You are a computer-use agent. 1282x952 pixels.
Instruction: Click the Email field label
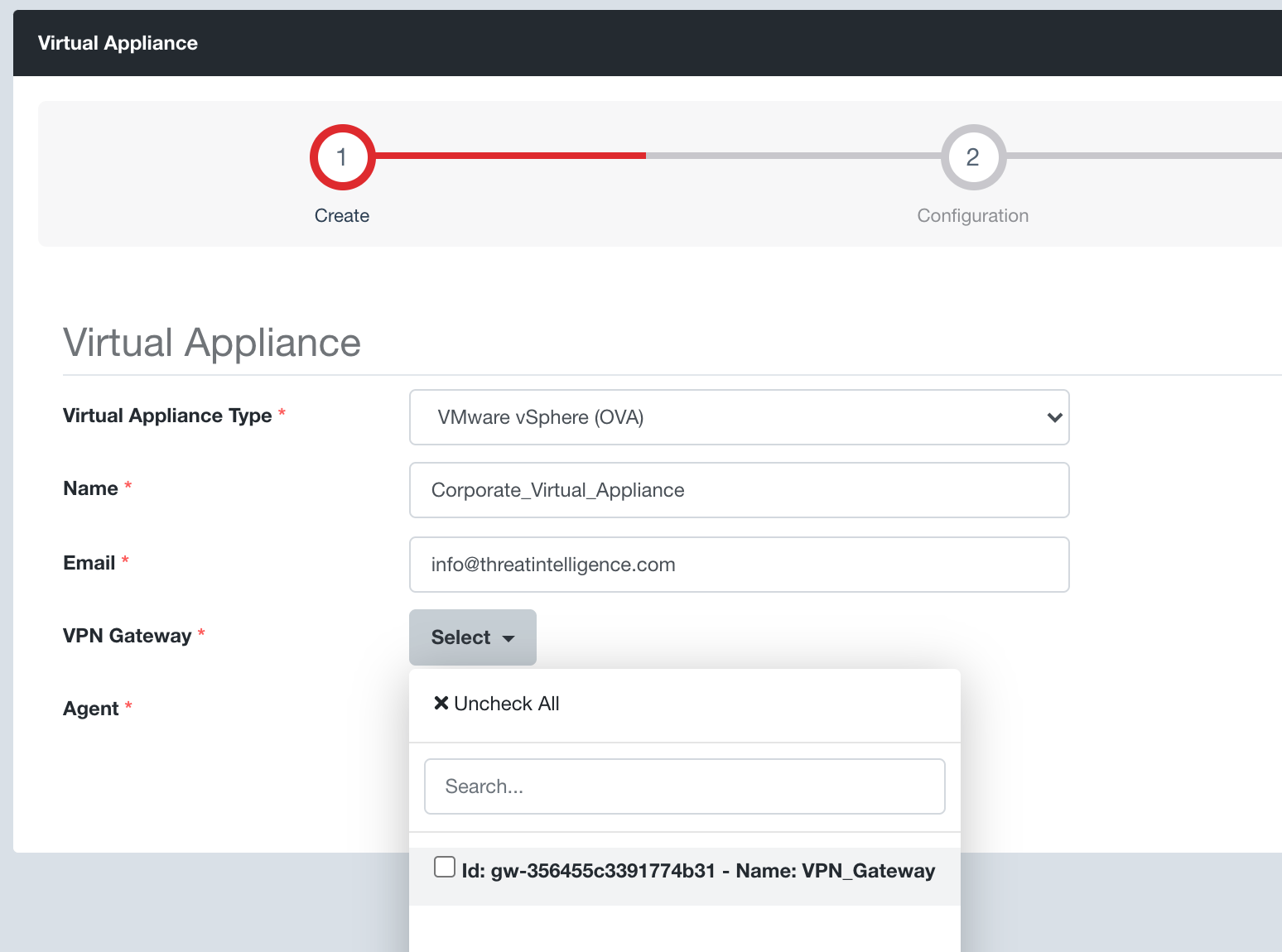point(89,563)
